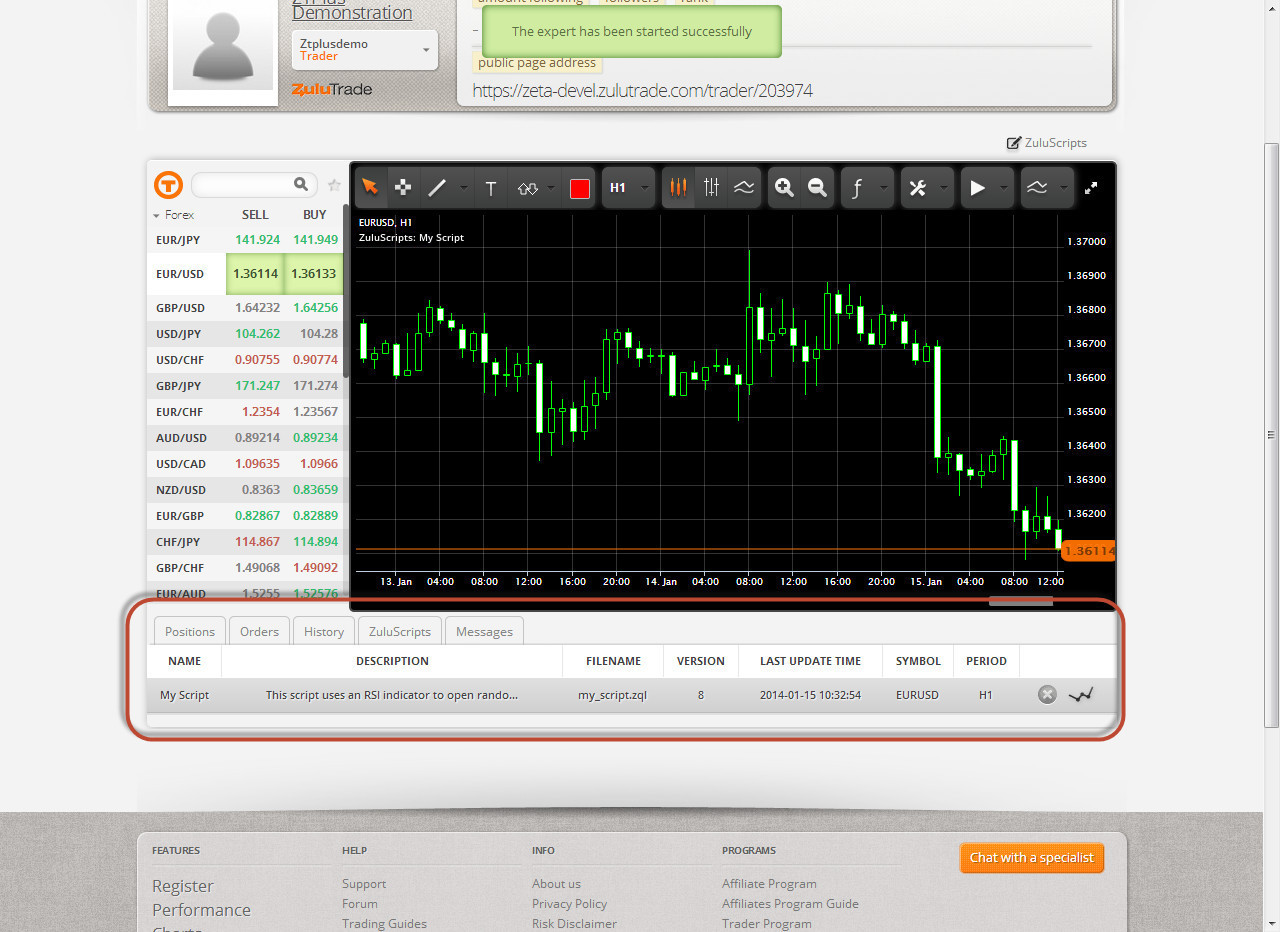Image resolution: width=1280 pixels, height=932 pixels.
Task: Toggle chart fullscreen mode
Action: pyautogui.click(x=1092, y=187)
